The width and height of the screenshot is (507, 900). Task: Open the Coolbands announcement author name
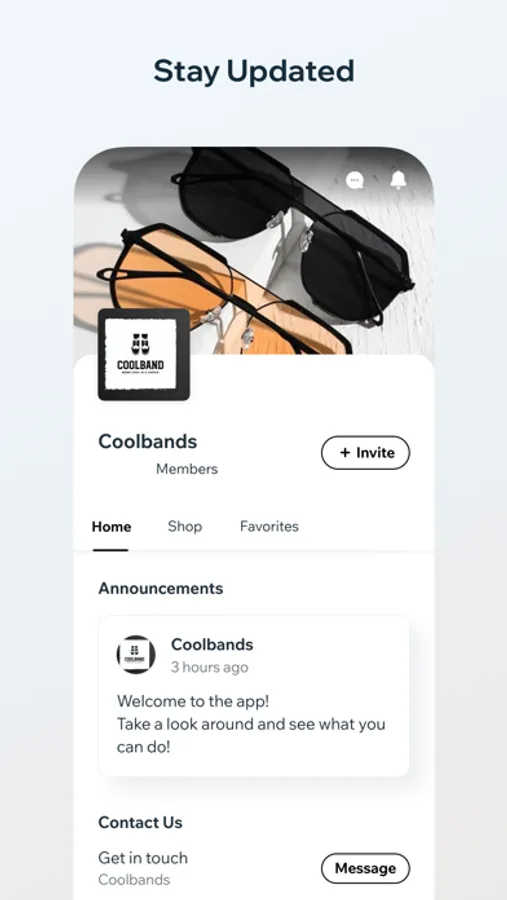click(212, 645)
